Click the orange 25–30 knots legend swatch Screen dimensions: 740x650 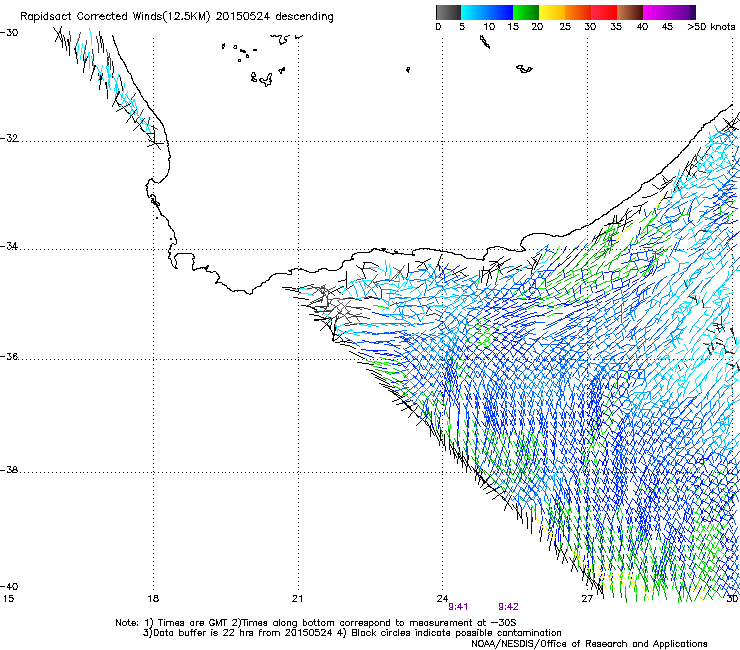(x=578, y=12)
